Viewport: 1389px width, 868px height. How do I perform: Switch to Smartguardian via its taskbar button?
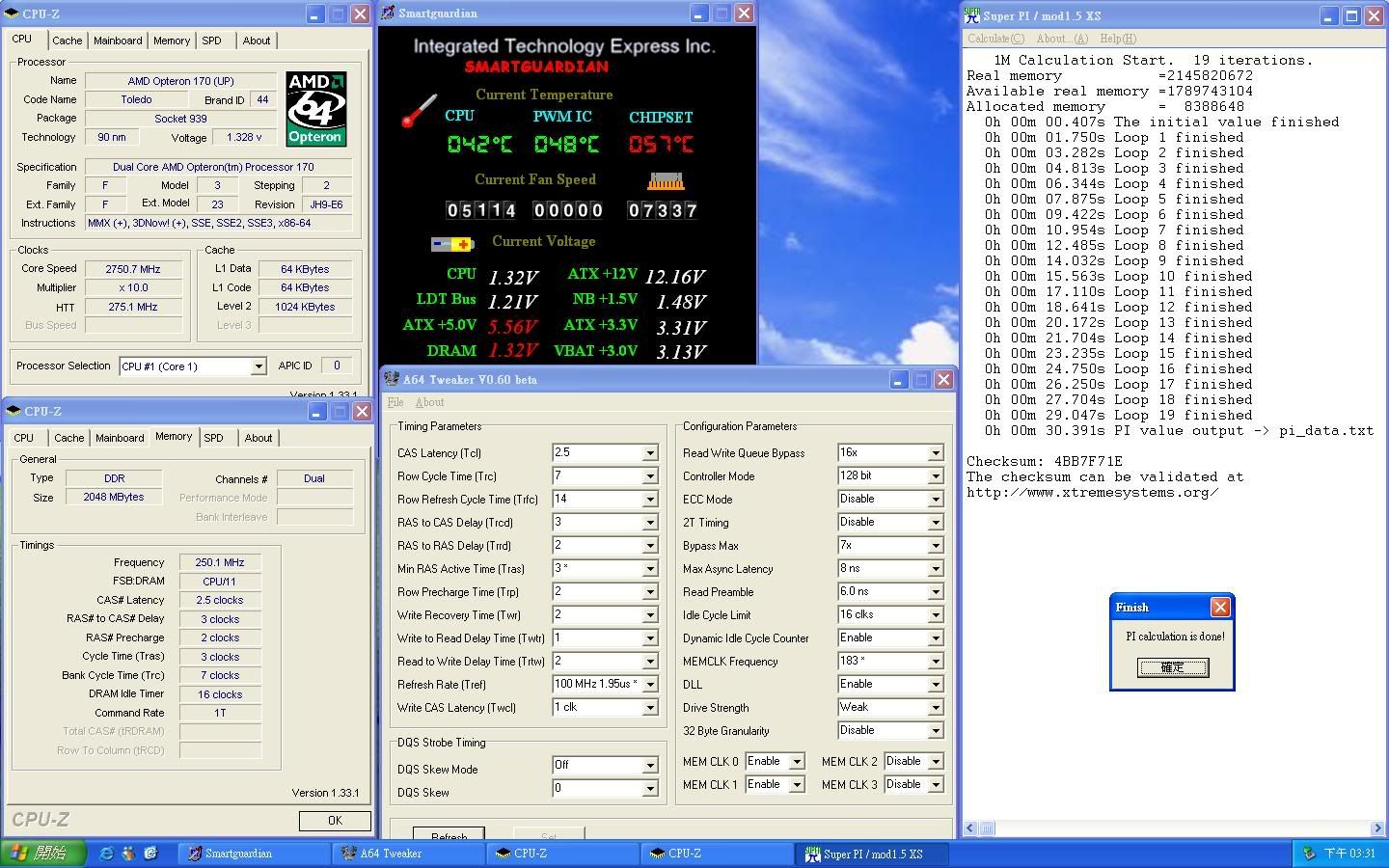254,854
